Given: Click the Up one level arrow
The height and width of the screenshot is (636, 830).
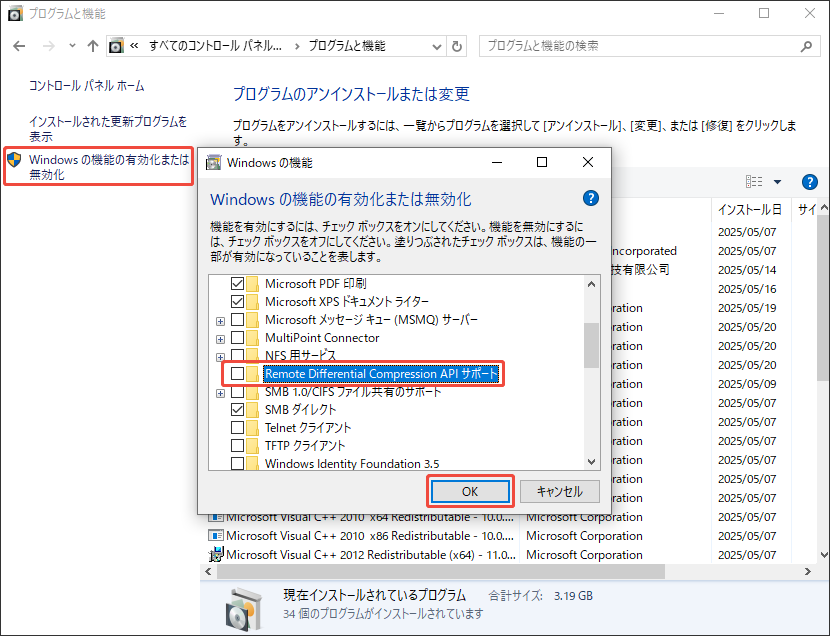Looking at the screenshot, I should pos(93,46).
